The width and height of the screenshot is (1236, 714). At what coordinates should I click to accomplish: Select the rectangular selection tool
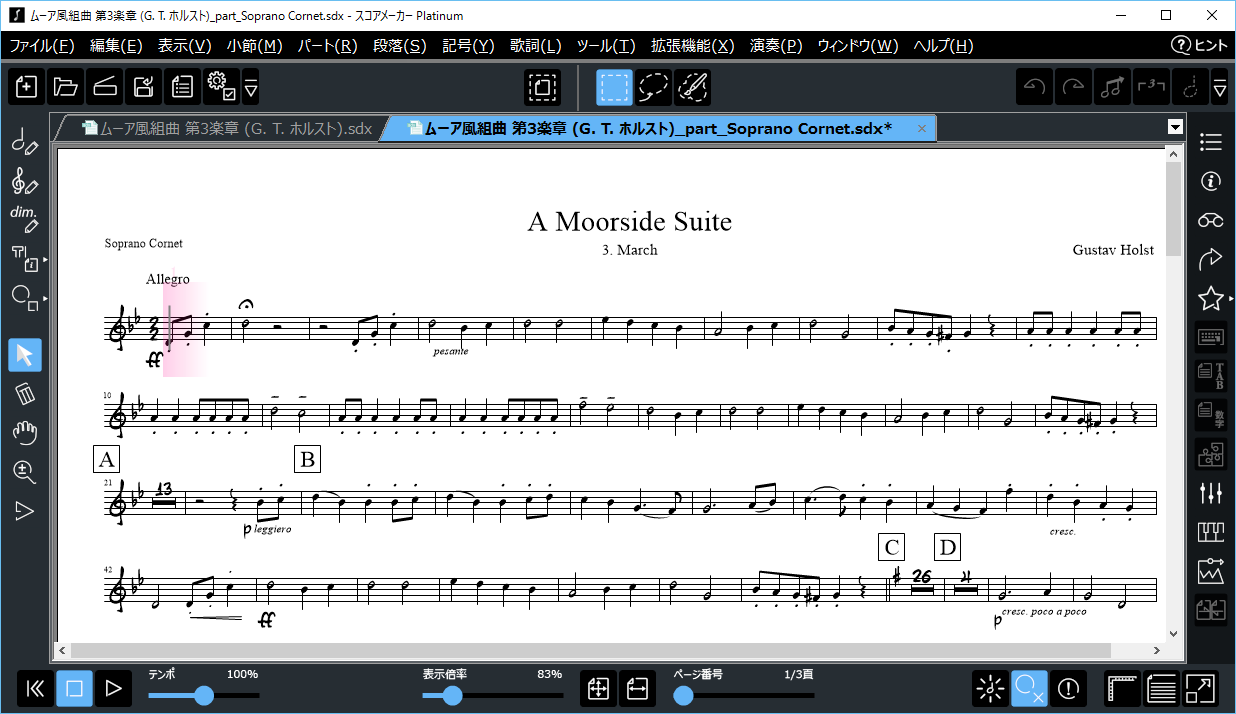click(x=614, y=88)
